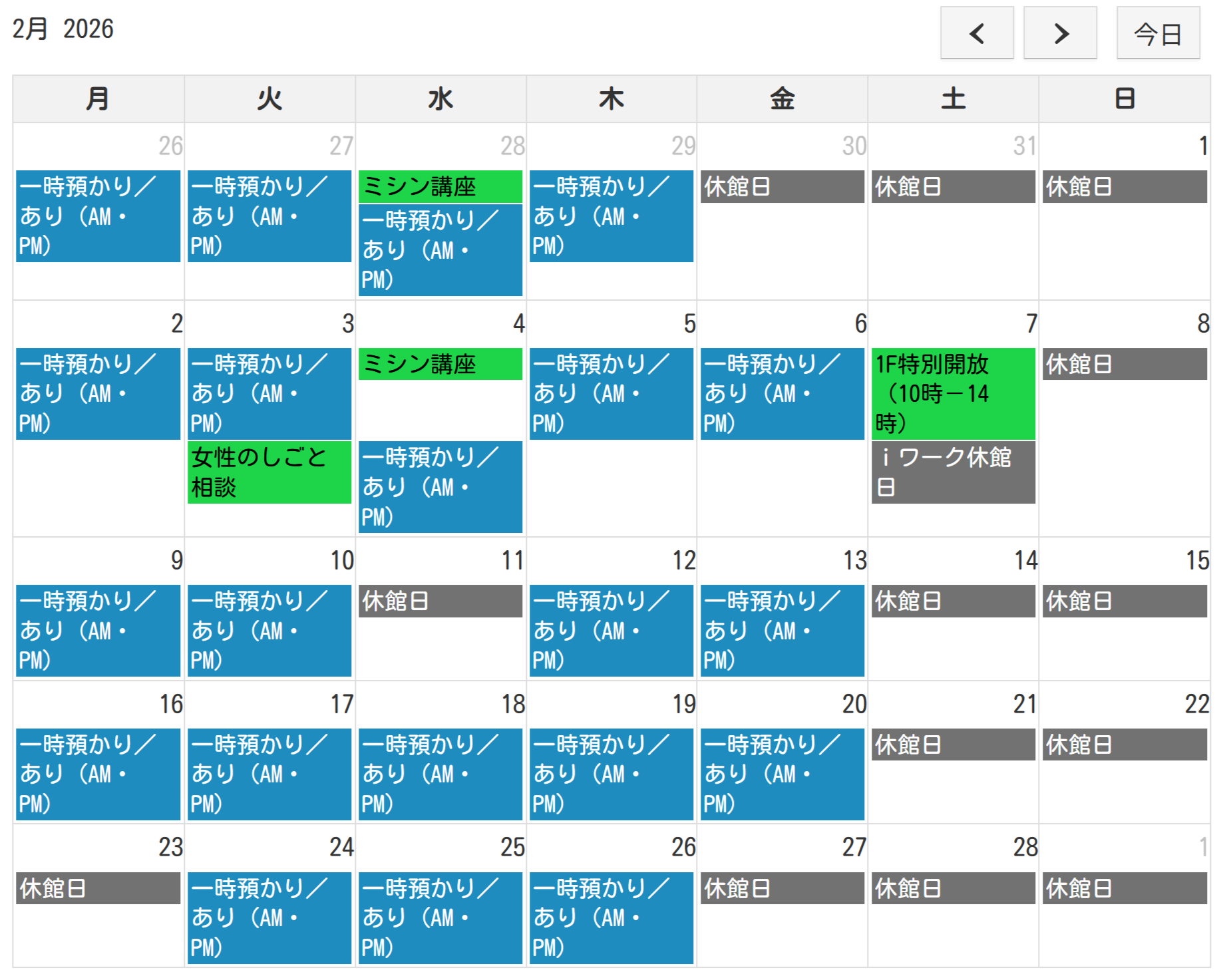Click 休館日 entry on February 11
1223x980 pixels.
440,601
